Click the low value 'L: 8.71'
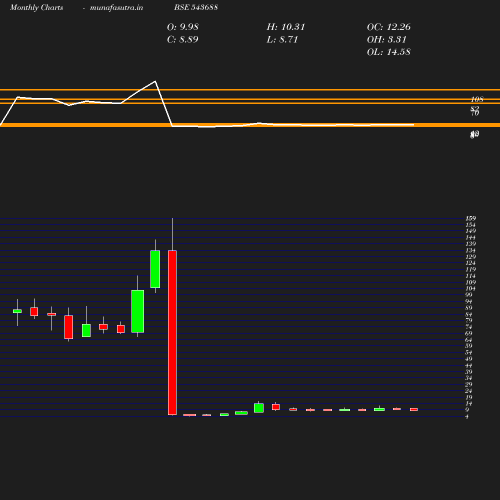The width and height of the screenshot is (500, 500). tap(282, 40)
